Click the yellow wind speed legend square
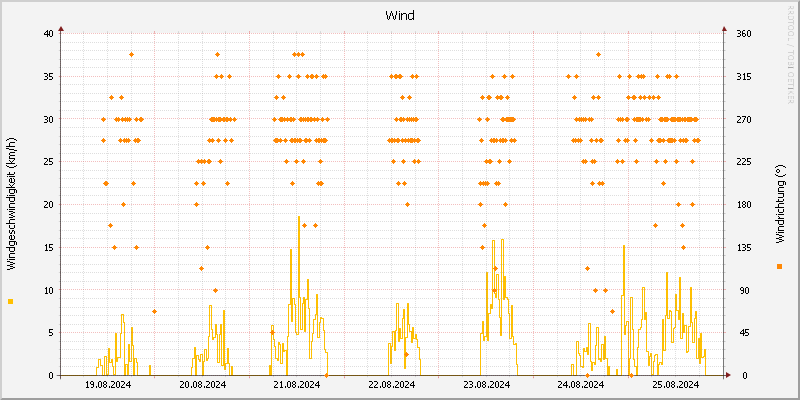Viewport: 800px width, 400px height. pyautogui.click(x=11, y=302)
